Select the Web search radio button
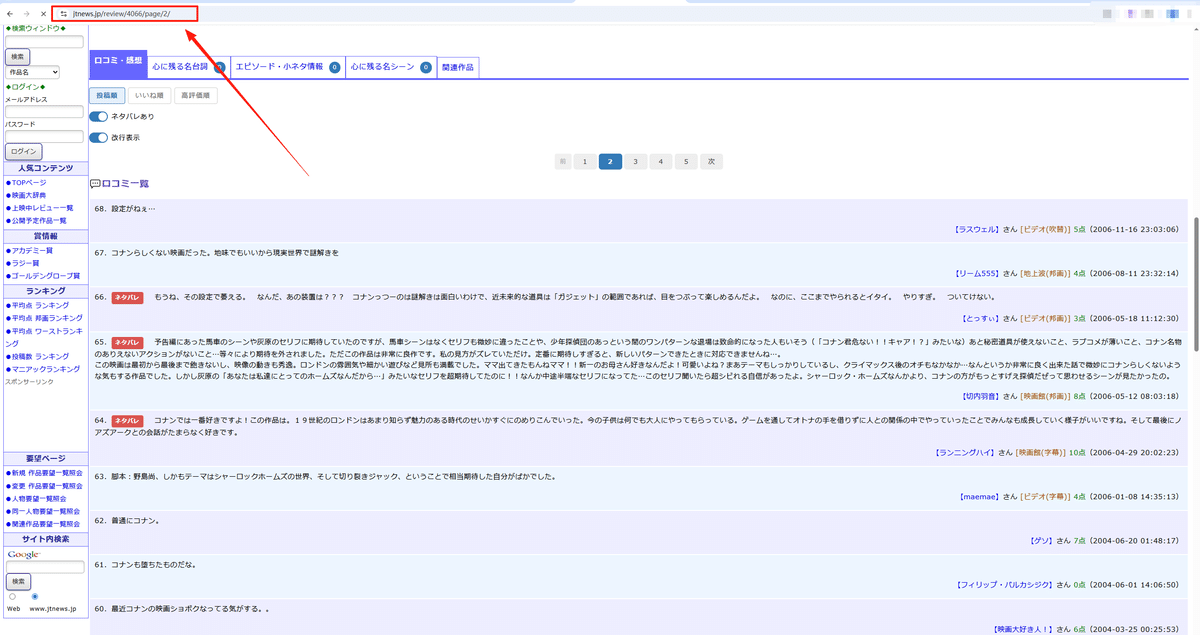Image resolution: width=1200 pixels, height=635 pixels. click(12, 597)
